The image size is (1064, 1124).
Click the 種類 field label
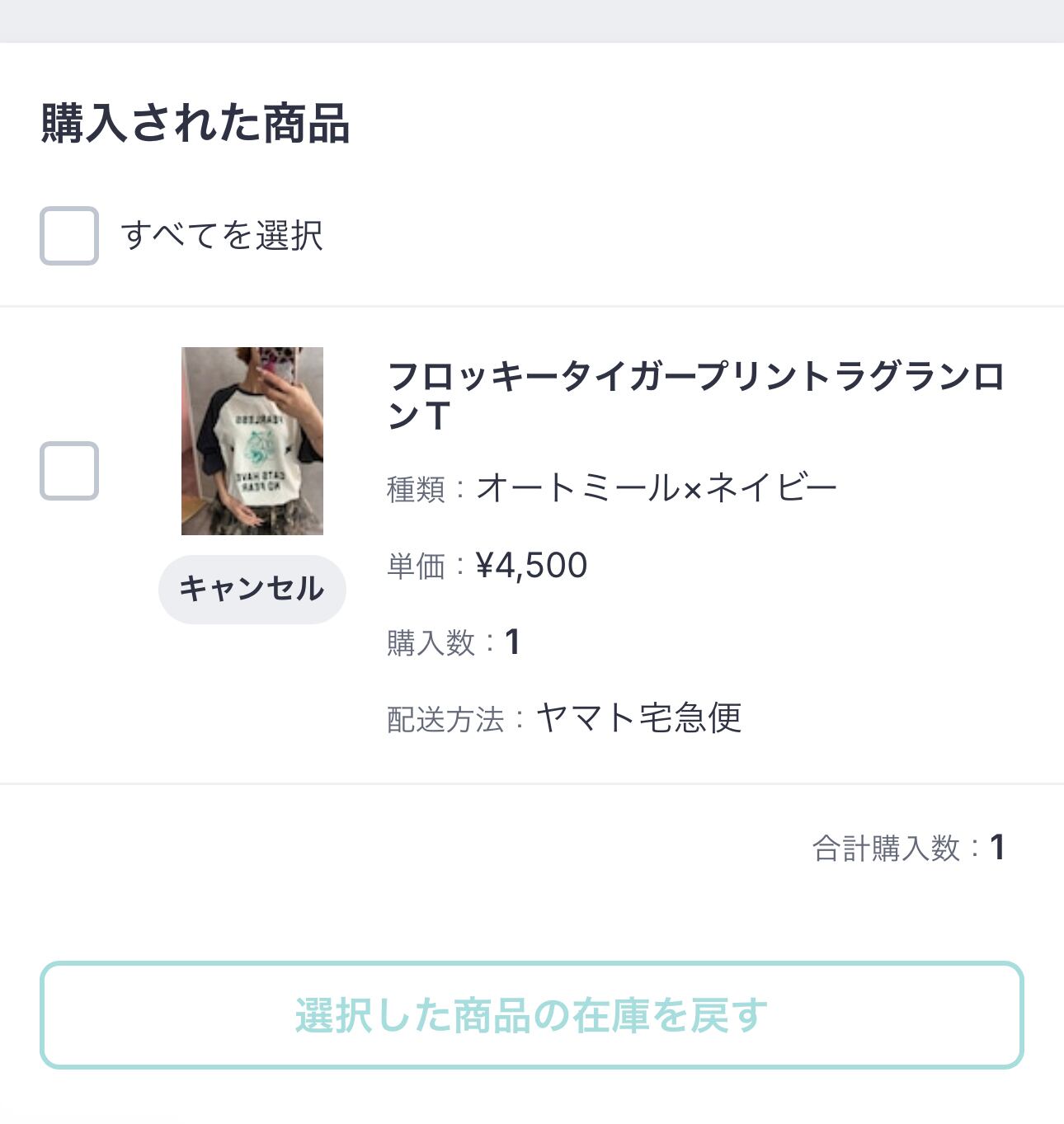(x=416, y=490)
